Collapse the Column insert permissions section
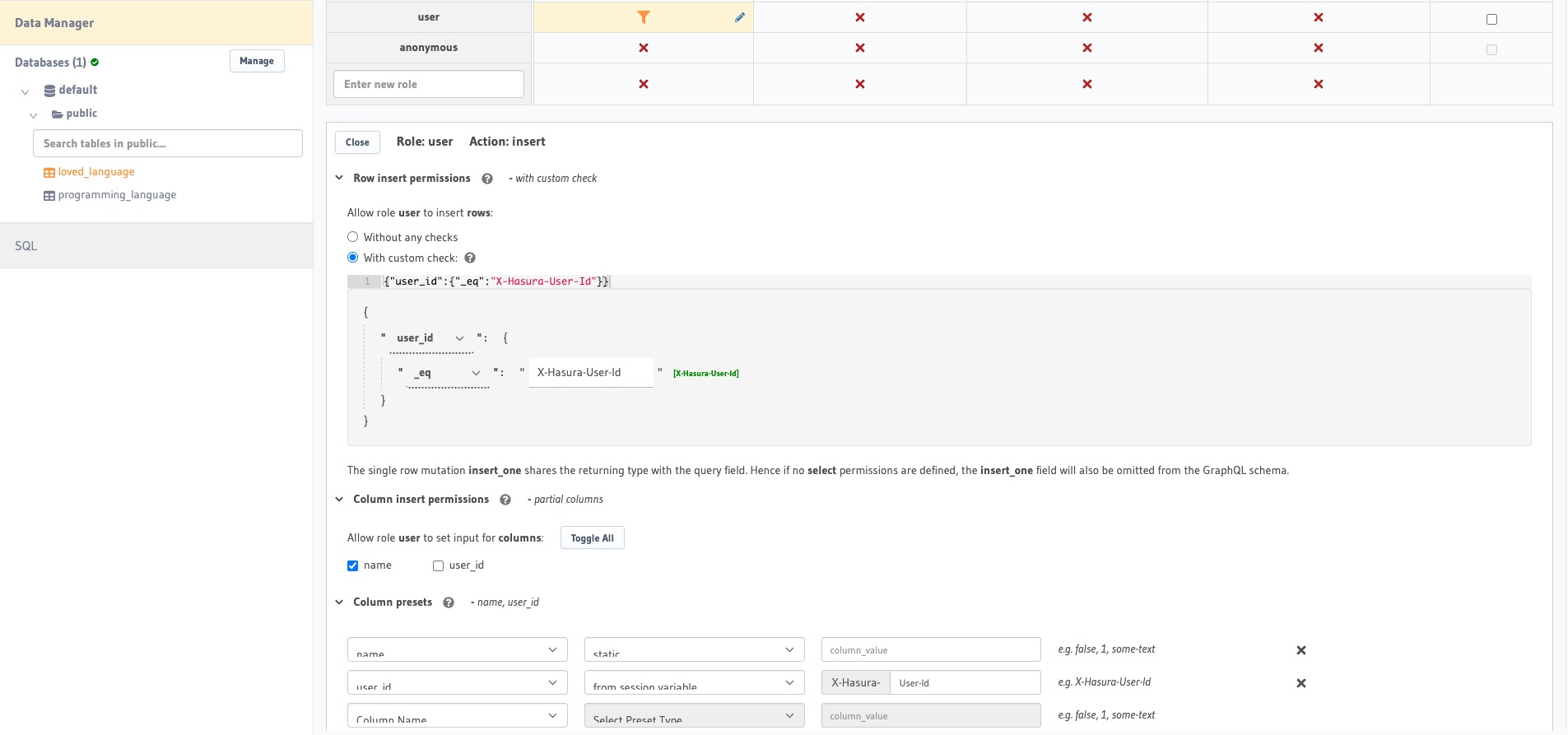The image size is (1568, 735). point(339,499)
